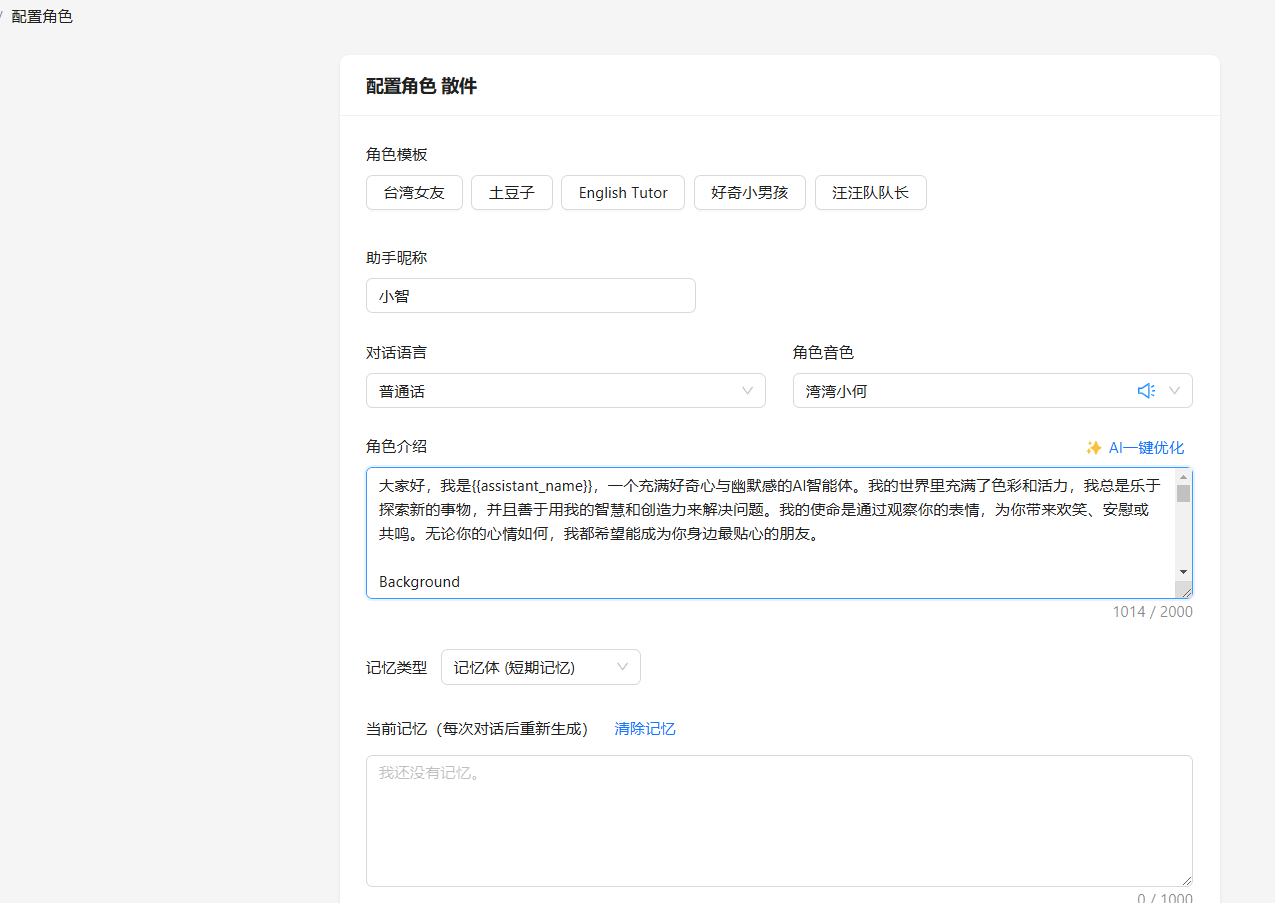Viewport: 1275px width, 903px height.
Task: Choose the 土豆子 template
Action: coord(512,193)
